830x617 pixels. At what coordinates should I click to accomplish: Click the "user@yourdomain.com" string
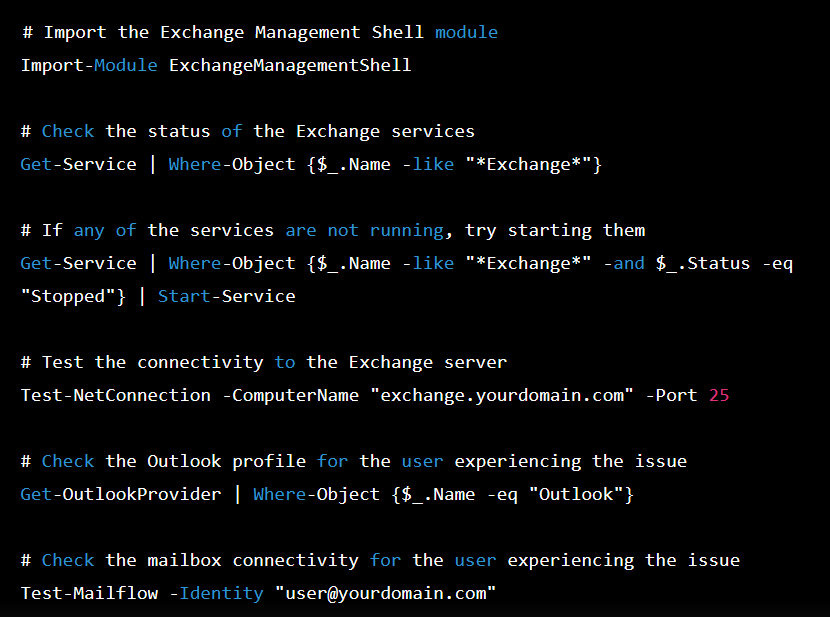[385, 593]
